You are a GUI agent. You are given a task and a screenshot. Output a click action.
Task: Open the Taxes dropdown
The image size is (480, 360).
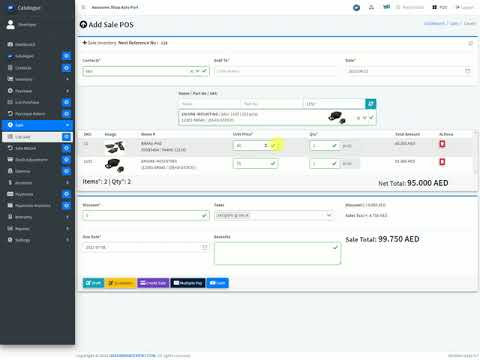coord(274,216)
